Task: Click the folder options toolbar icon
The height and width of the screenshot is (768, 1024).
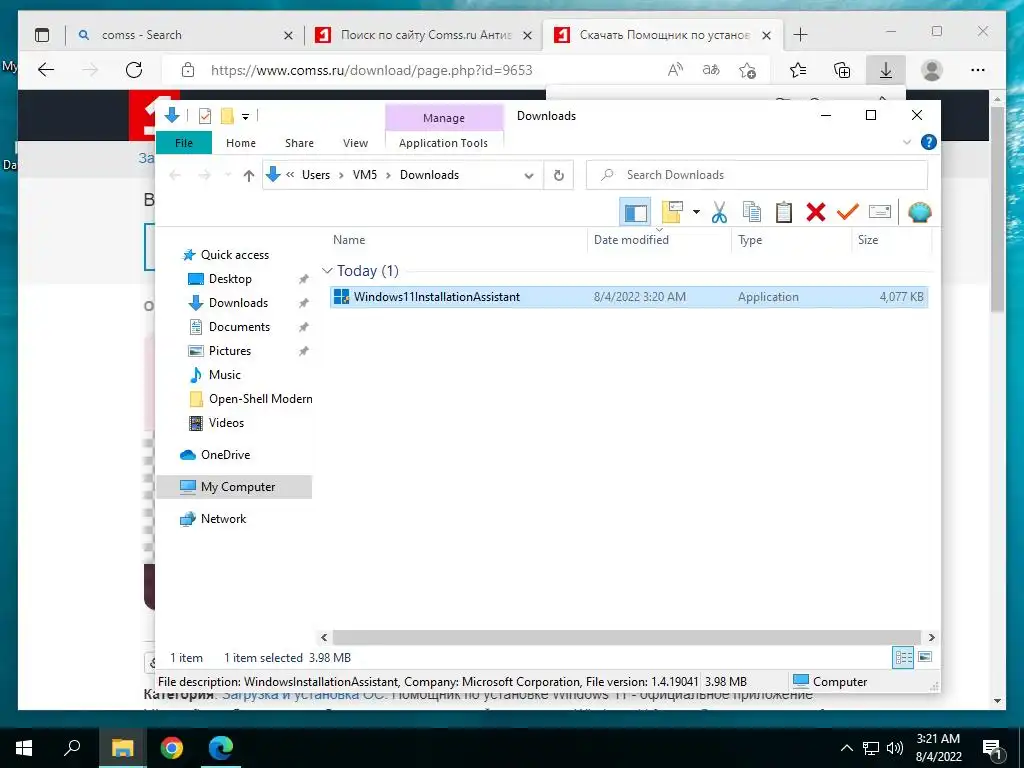Action: point(672,212)
